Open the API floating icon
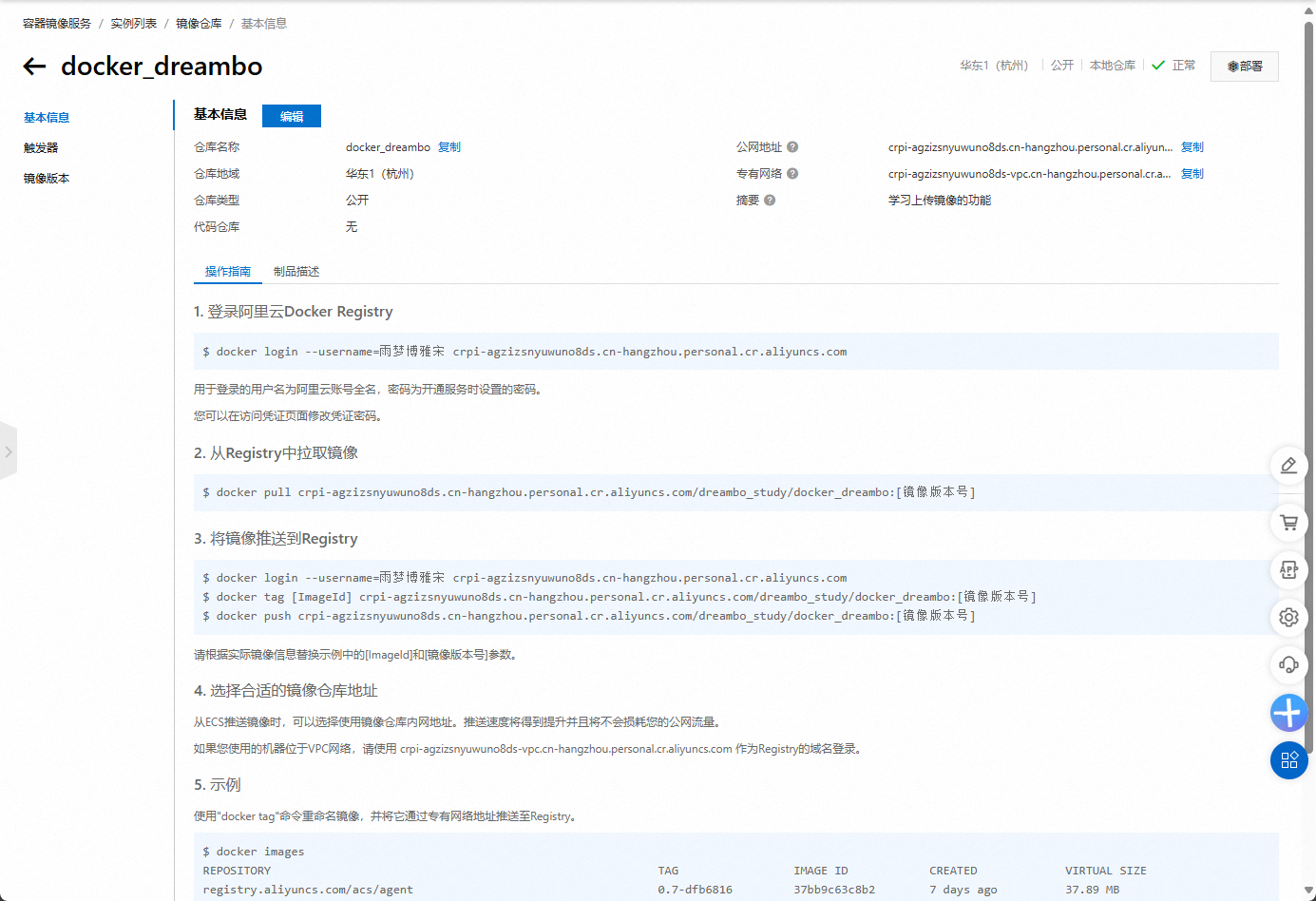The width and height of the screenshot is (1316, 901). (1288, 569)
